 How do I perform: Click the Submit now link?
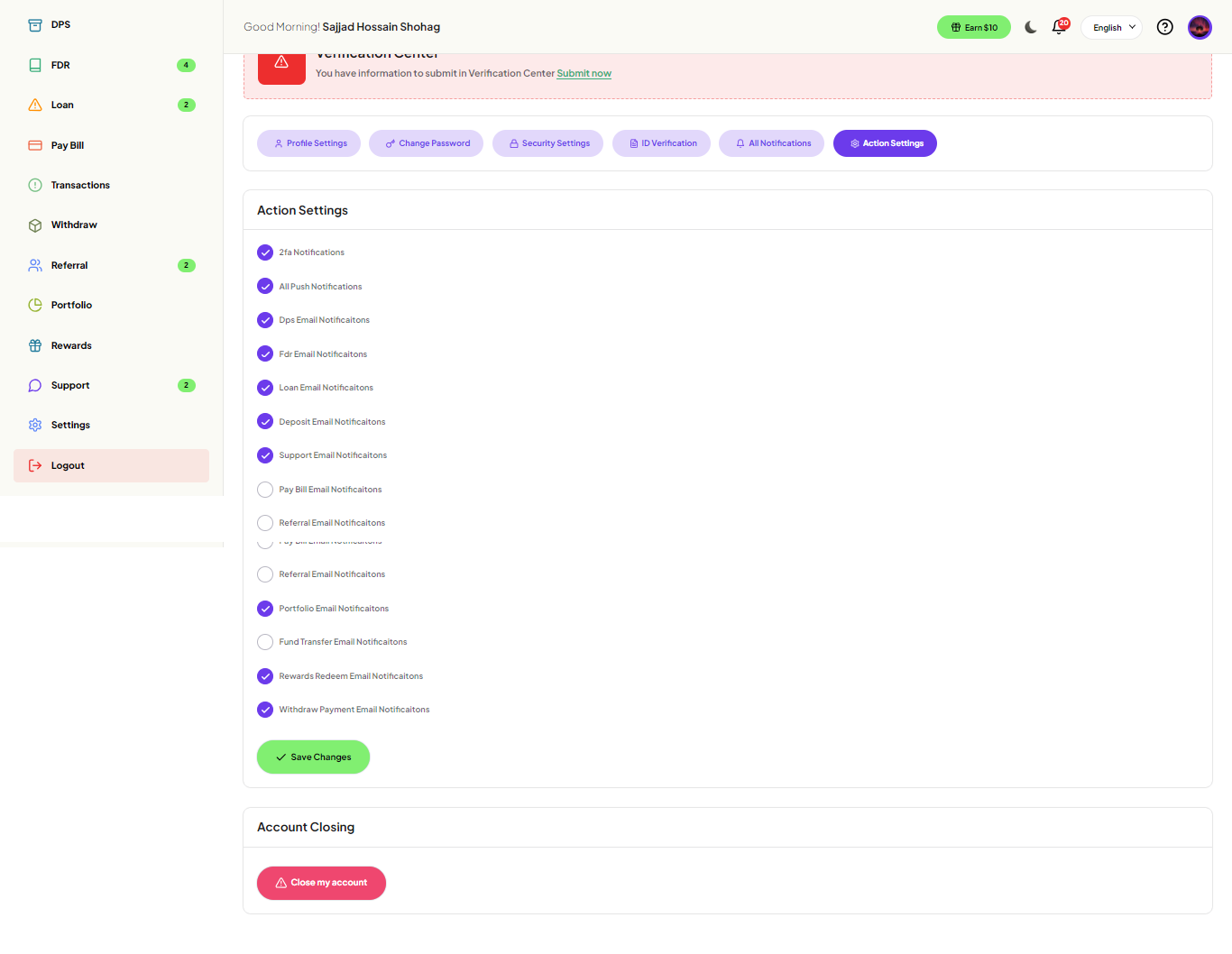584,73
